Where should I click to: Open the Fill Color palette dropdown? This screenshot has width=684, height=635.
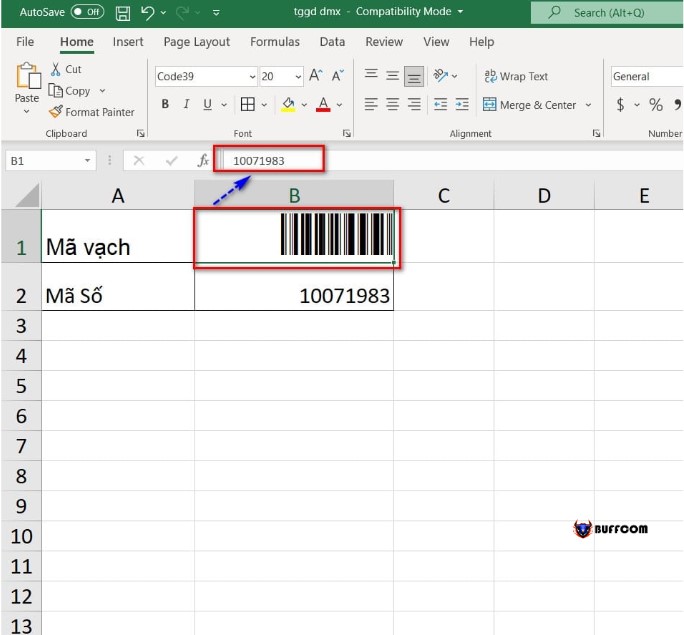click(304, 105)
